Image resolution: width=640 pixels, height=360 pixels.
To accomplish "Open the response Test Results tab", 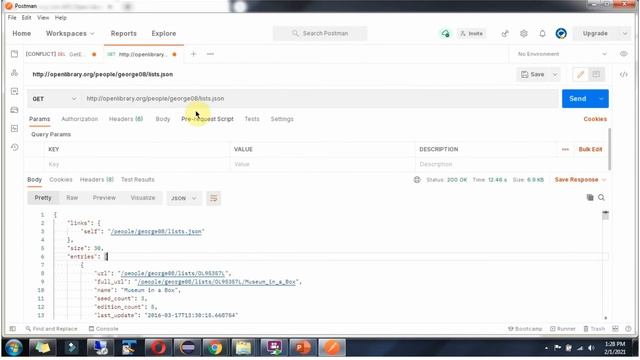I will pyautogui.click(x=138, y=180).
